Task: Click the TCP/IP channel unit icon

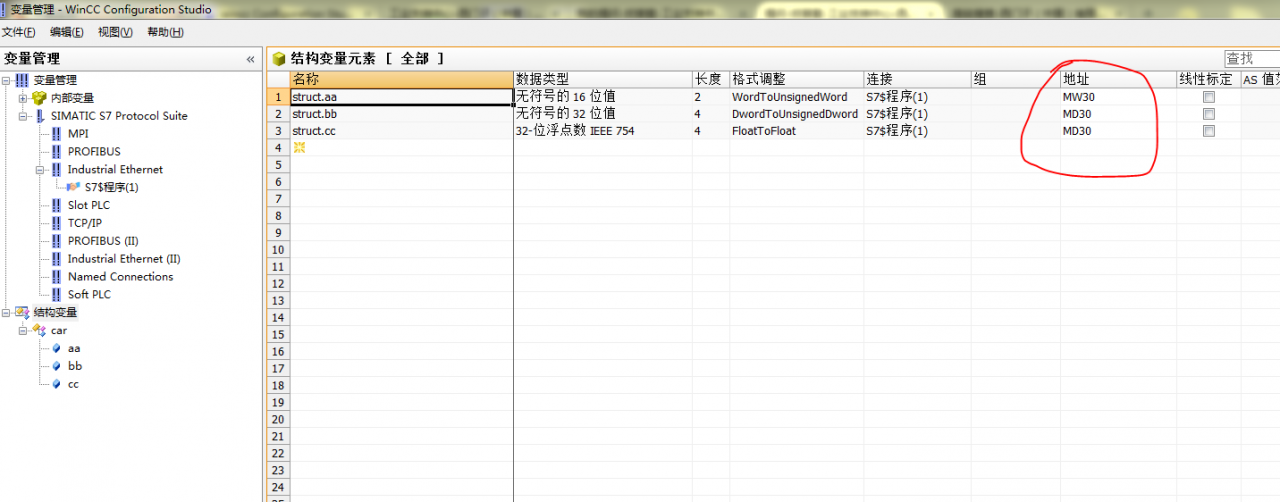Action: pos(56,224)
